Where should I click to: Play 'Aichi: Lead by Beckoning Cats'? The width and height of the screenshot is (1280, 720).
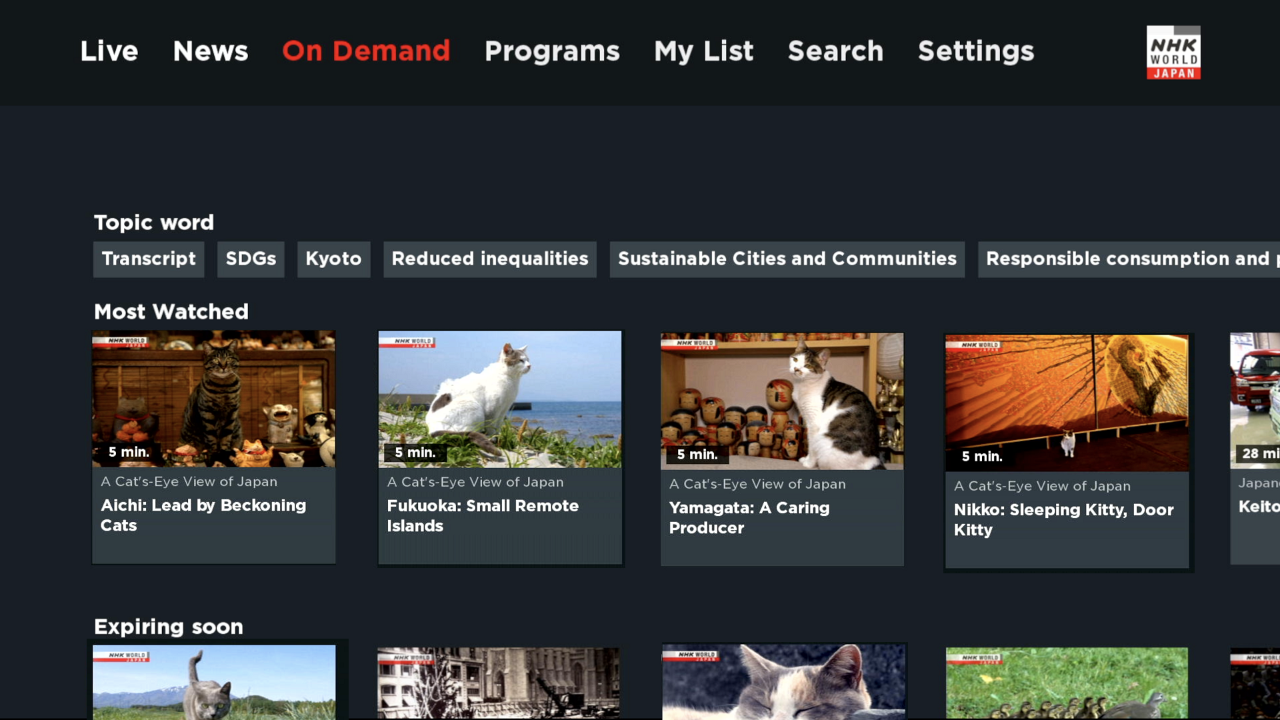tap(213, 448)
